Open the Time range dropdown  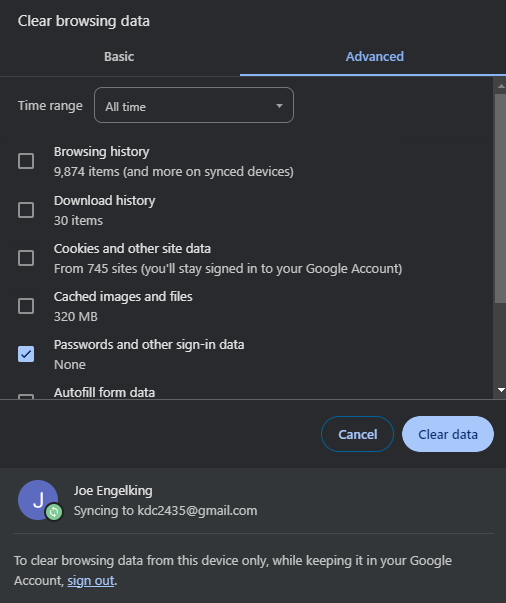click(194, 105)
